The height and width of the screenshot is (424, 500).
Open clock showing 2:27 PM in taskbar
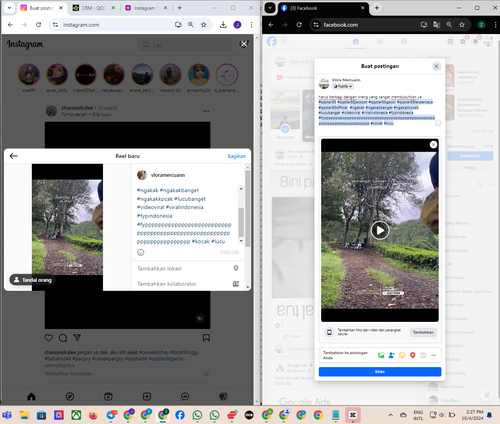click(x=474, y=415)
